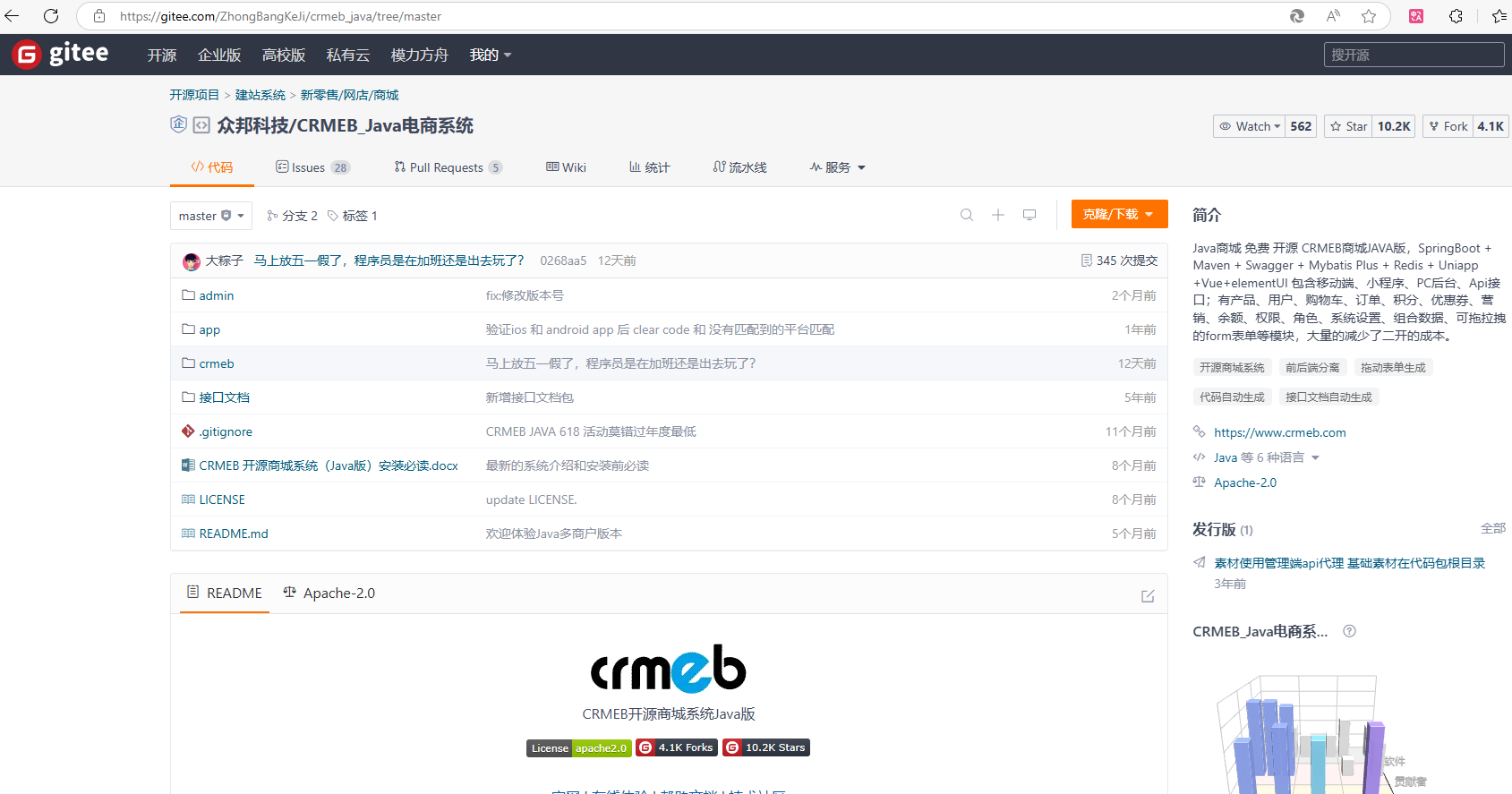Click 高校版 in the top navigation

pos(284,55)
